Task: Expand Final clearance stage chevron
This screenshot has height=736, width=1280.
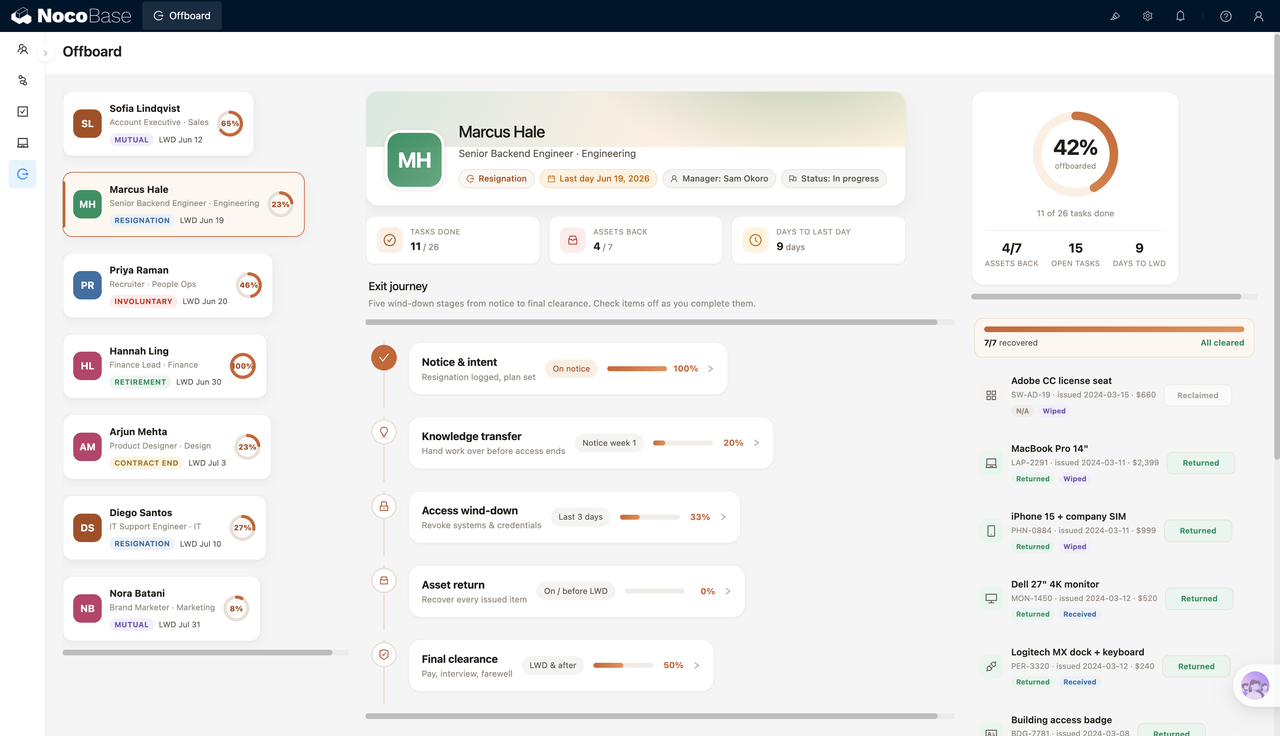Action: pos(697,665)
